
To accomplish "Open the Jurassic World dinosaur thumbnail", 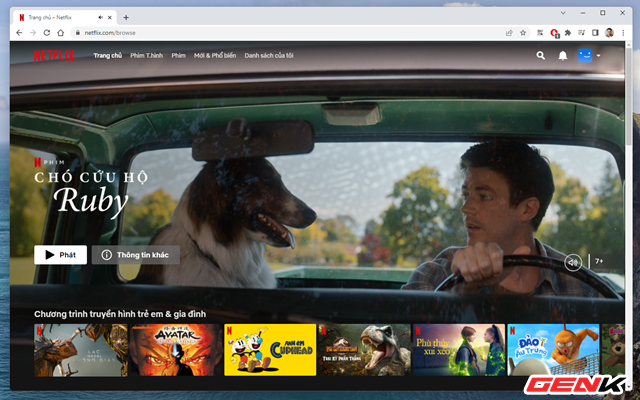I will [364, 350].
